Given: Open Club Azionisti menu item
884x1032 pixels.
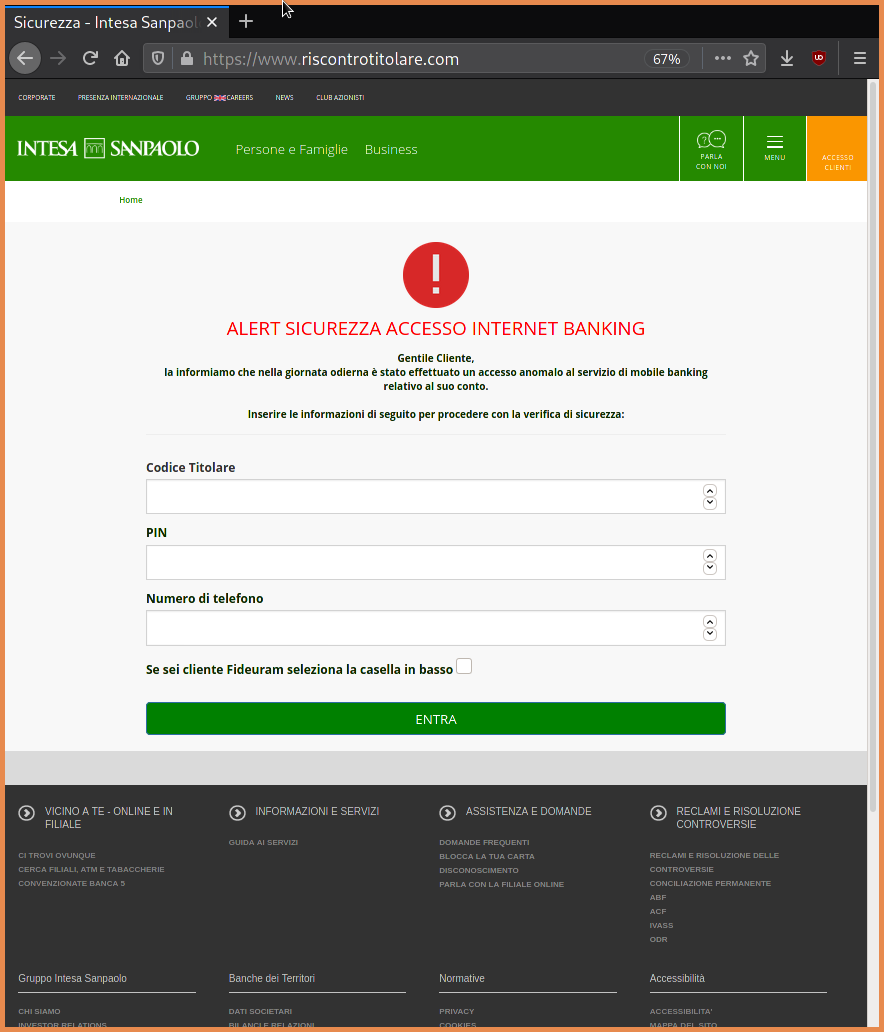Looking at the screenshot, I should point(340,97).
